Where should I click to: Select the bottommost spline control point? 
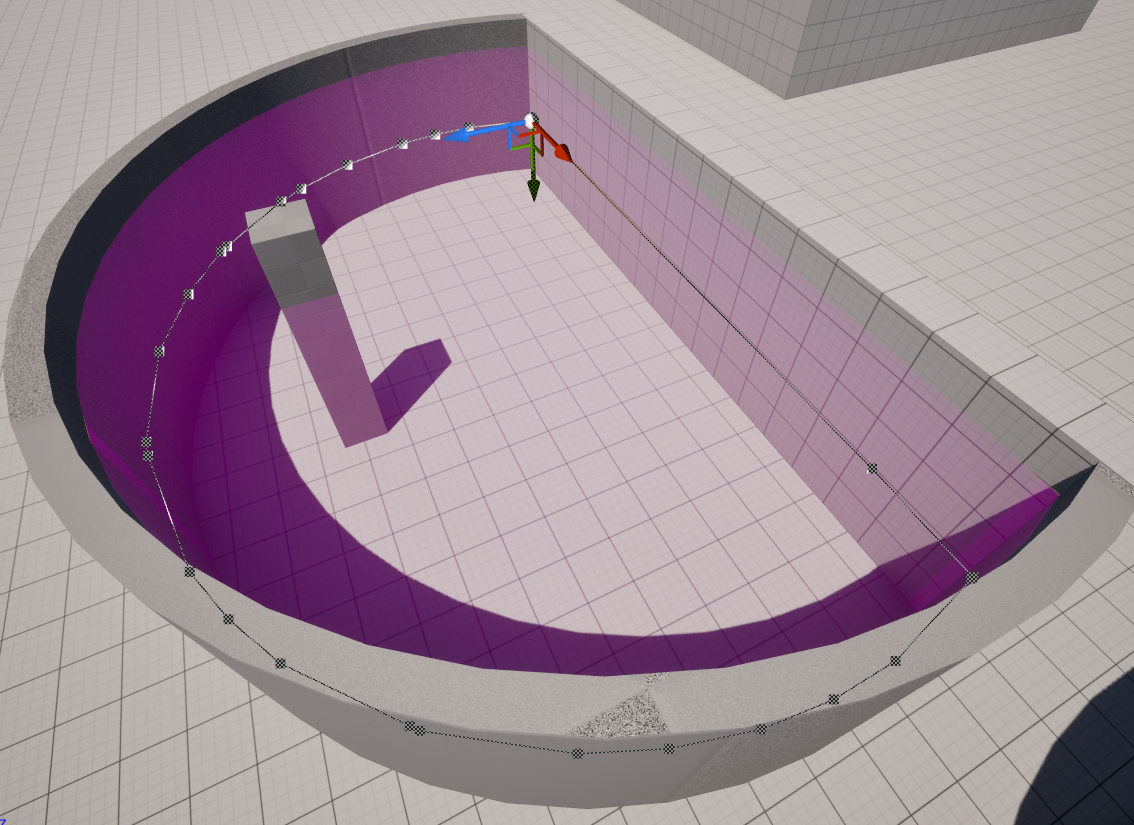(x=579, y=755)
